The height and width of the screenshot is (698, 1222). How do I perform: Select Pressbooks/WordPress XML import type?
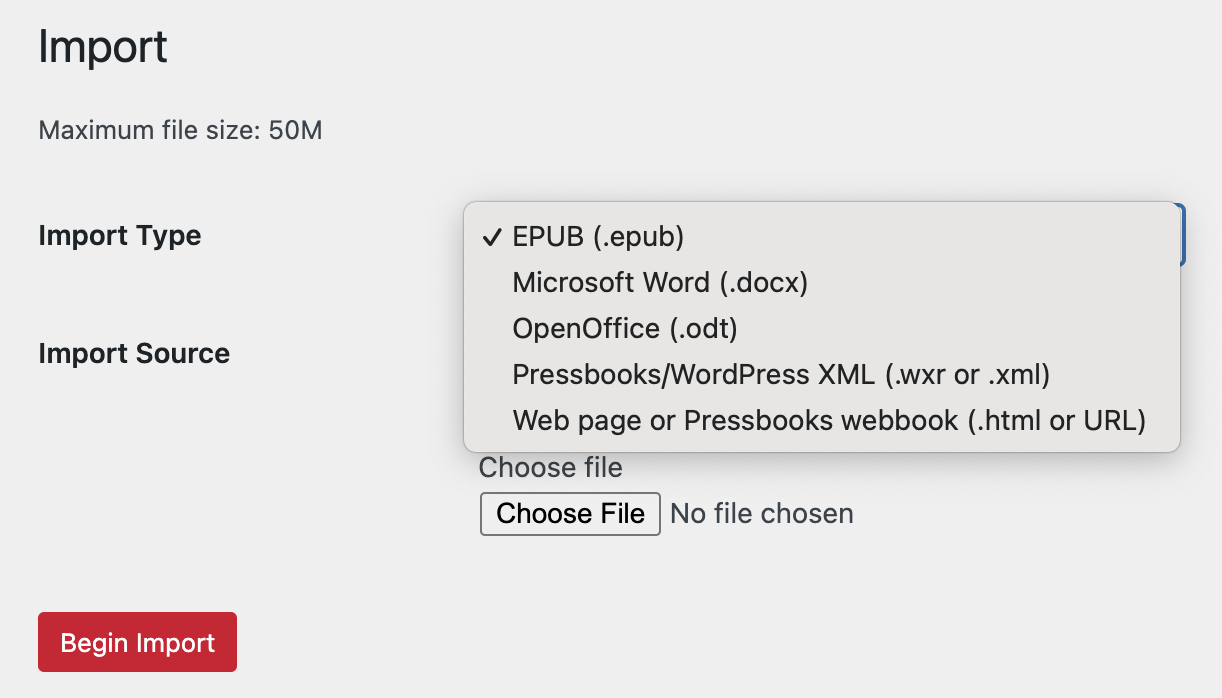[x=781, y=375]
